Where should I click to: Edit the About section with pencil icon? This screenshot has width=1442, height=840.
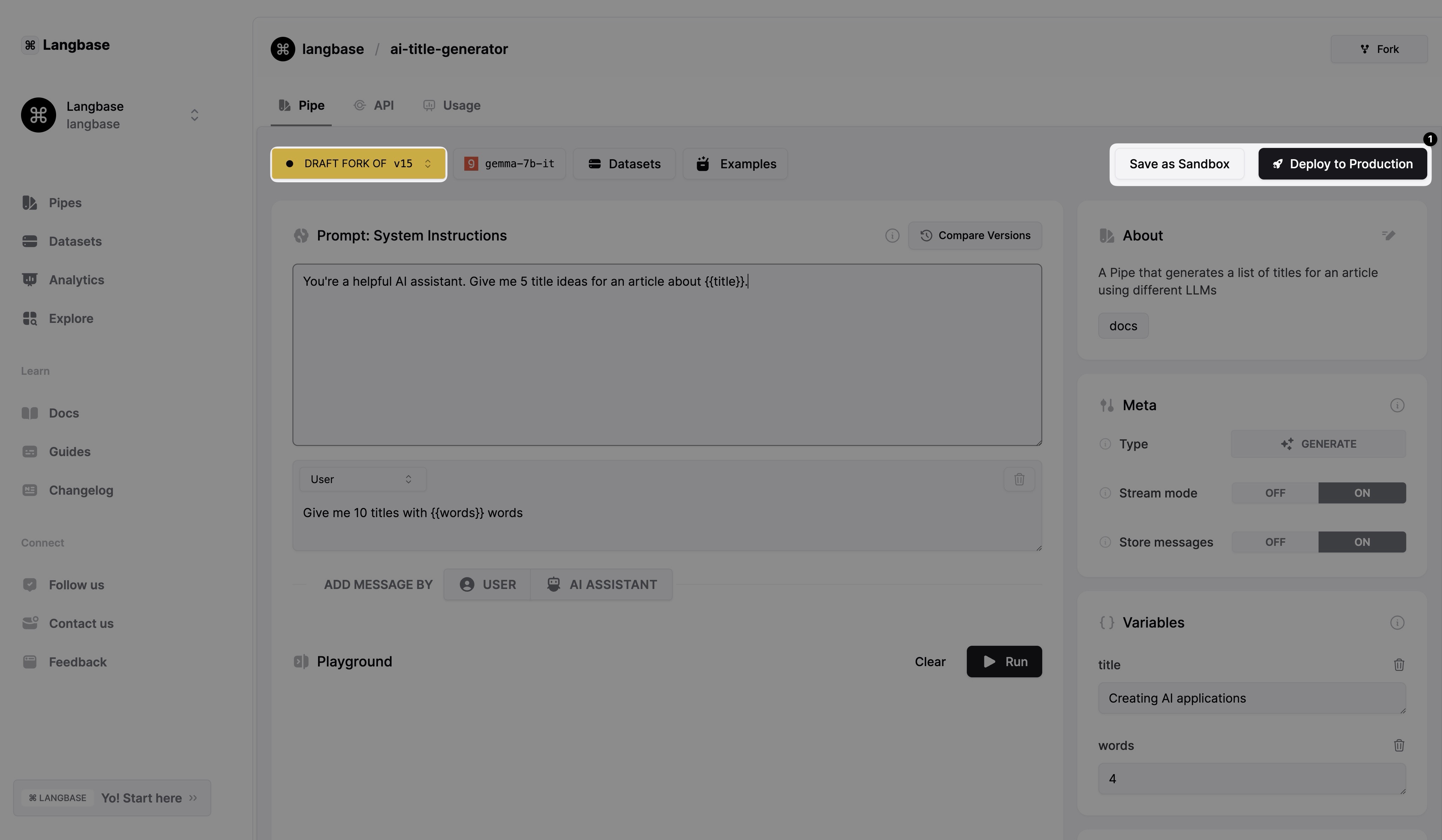(x=1388, y=235)
